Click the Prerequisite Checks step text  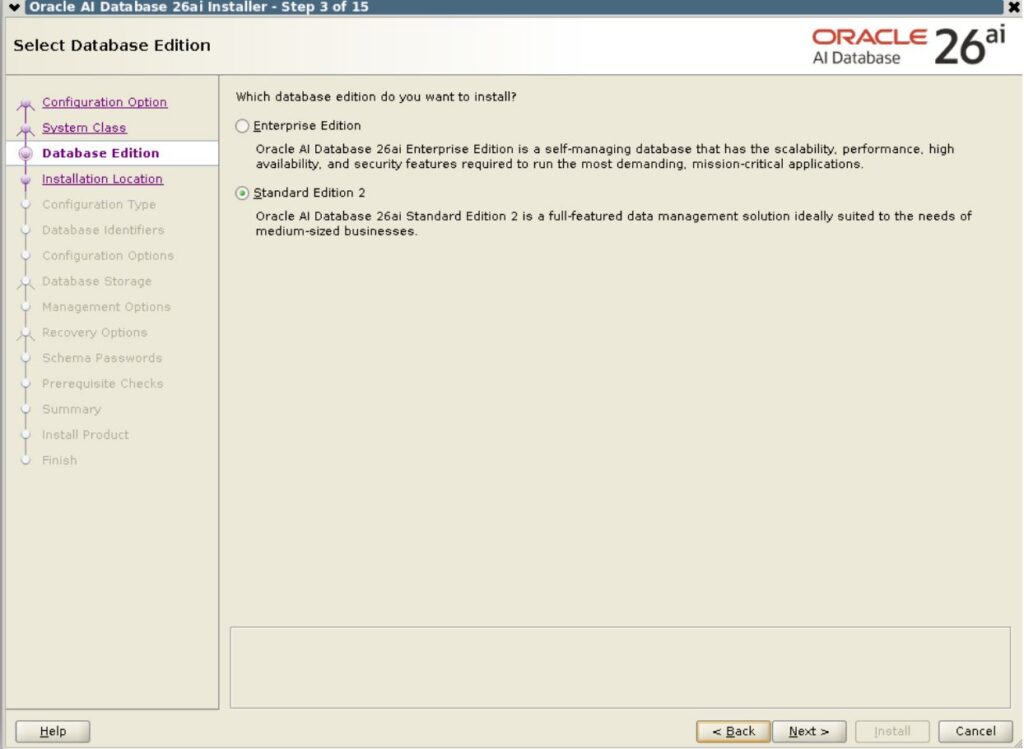click(x=103, y=383)
